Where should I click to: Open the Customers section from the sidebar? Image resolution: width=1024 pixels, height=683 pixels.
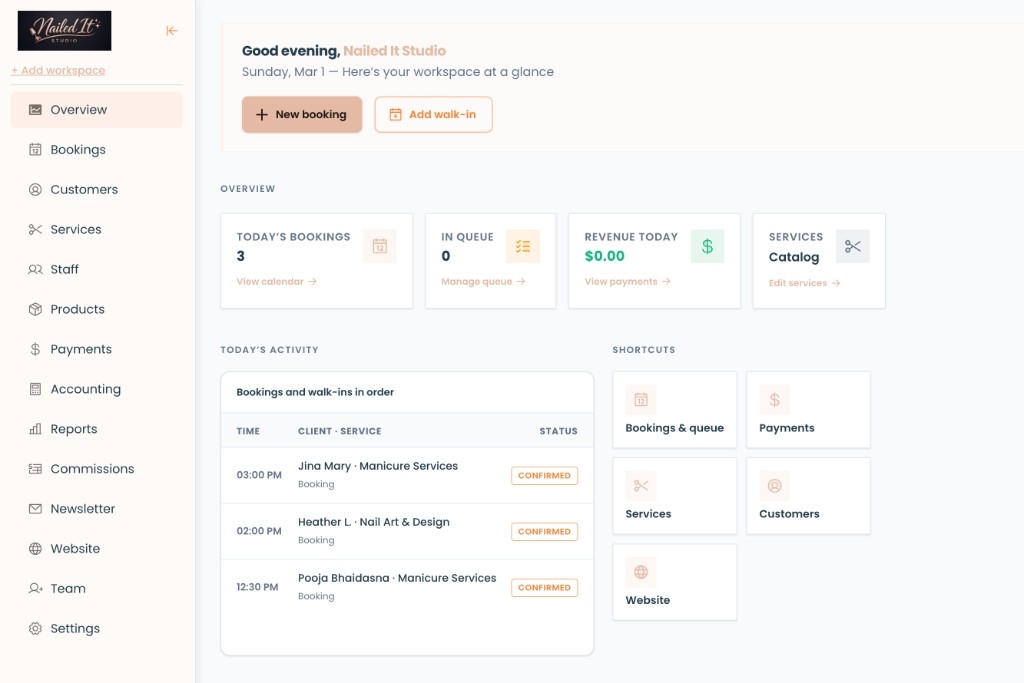[84, 189]
